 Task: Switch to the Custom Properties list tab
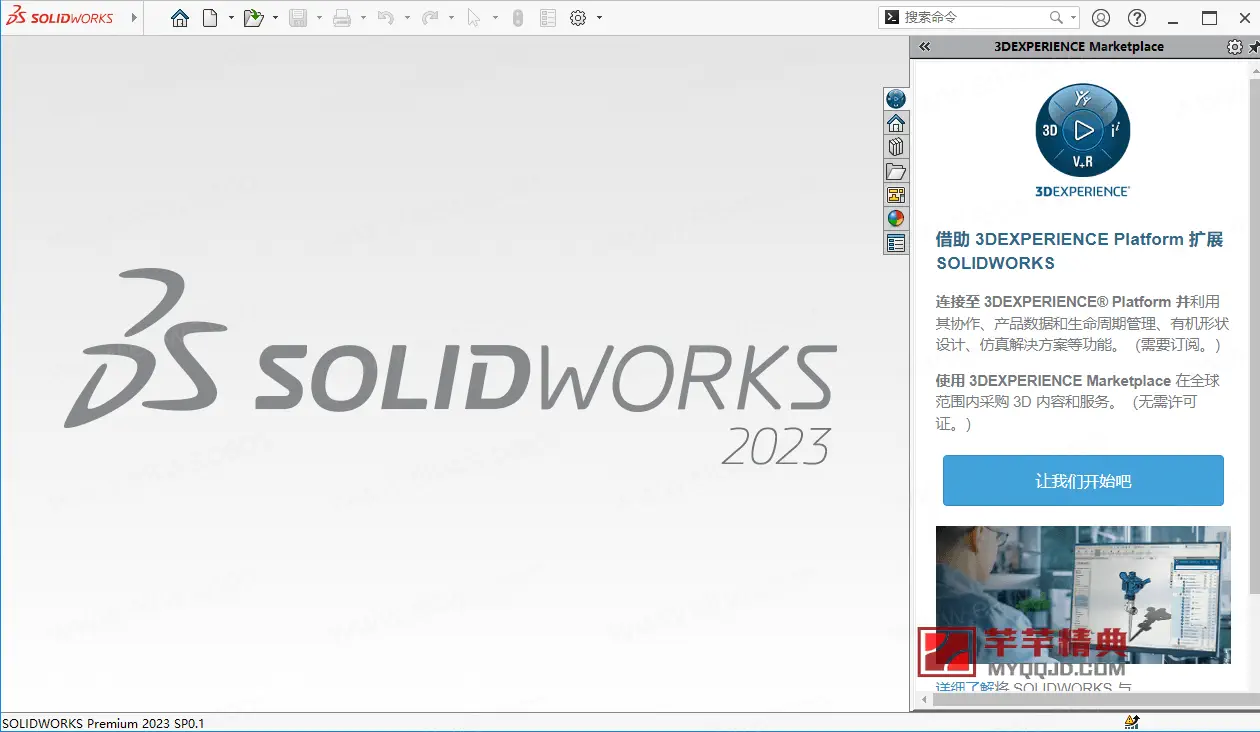[x=896, y=242]
